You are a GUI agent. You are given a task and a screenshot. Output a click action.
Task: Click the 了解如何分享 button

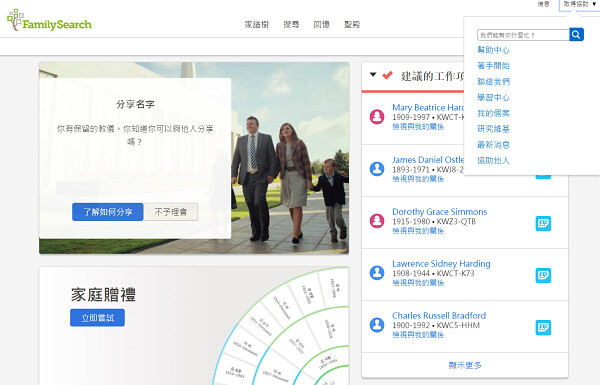(x=108, y=212)
